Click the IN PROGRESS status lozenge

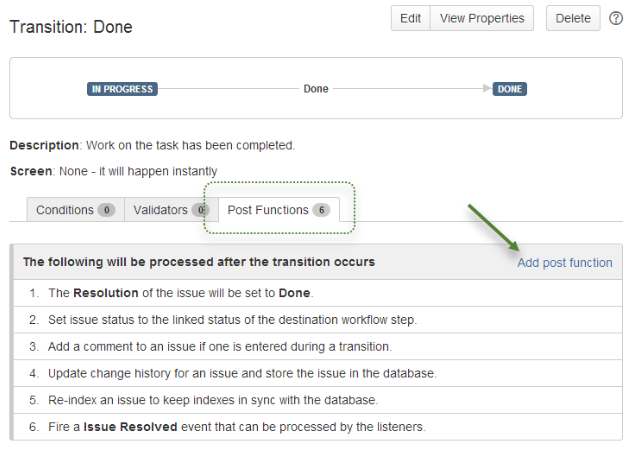pos(123,89)
